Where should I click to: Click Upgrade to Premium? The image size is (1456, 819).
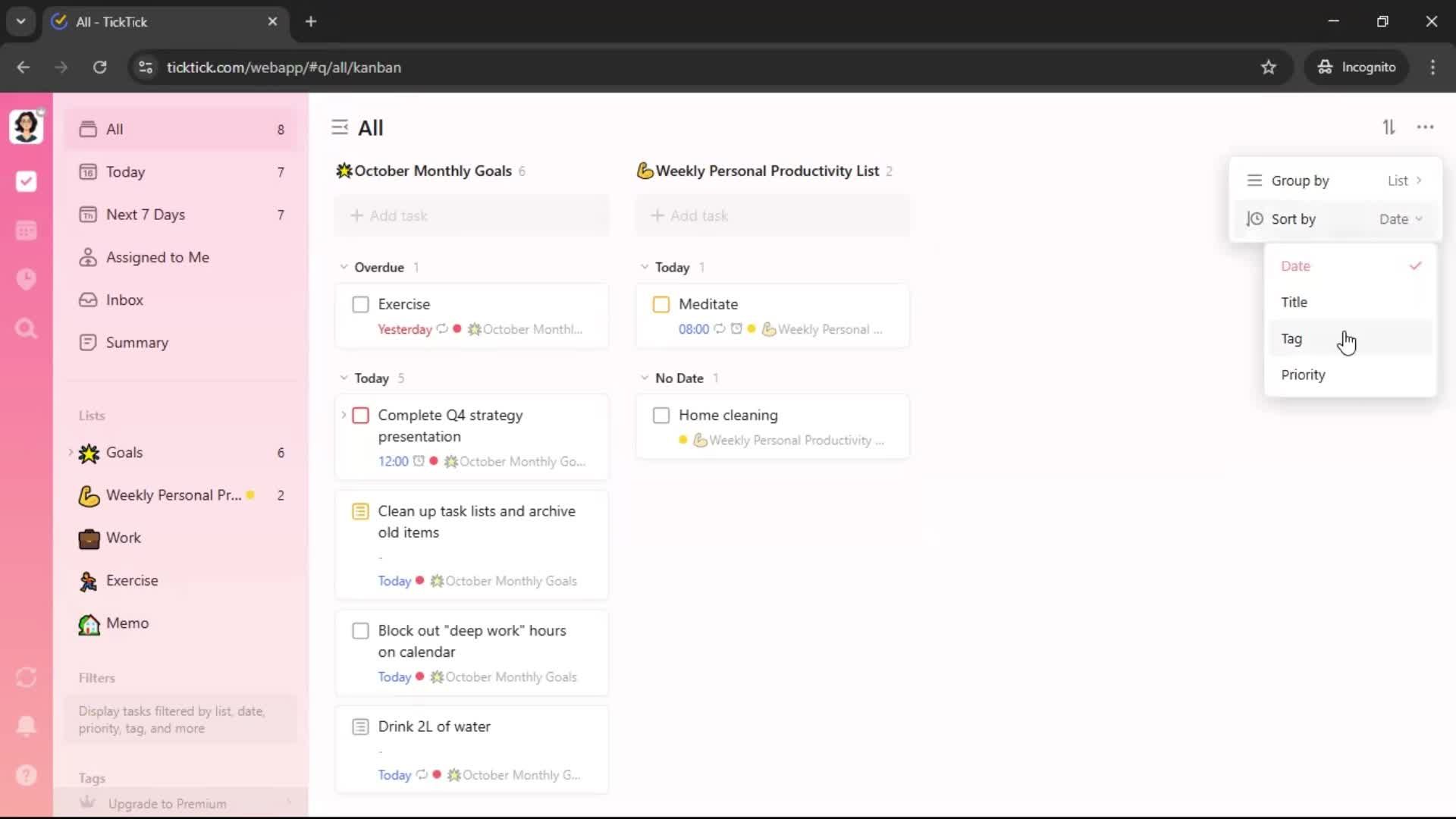point(167,804)
